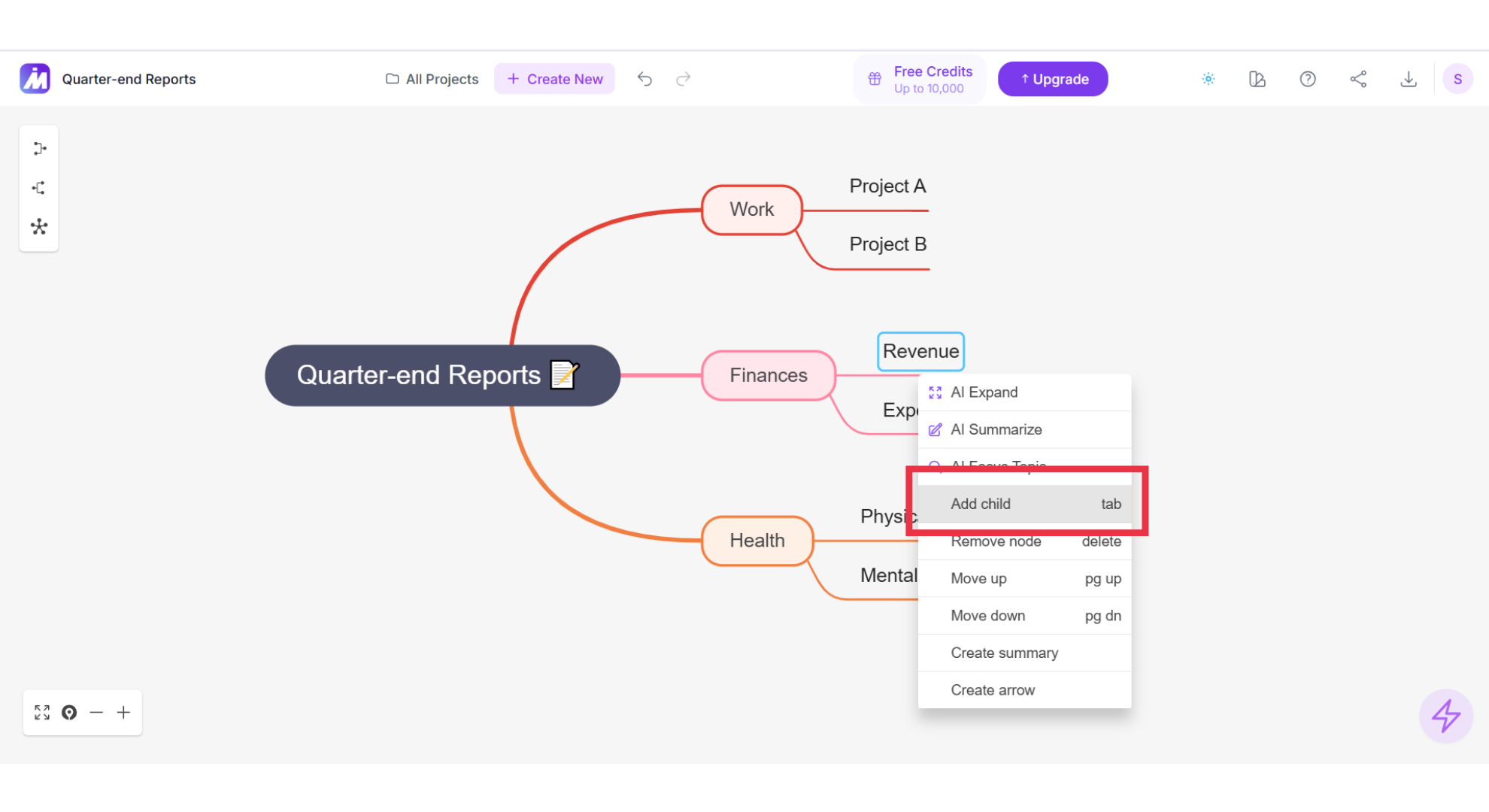
Task: Select AI Expand in the context menu
Action: pos(1024,392)
